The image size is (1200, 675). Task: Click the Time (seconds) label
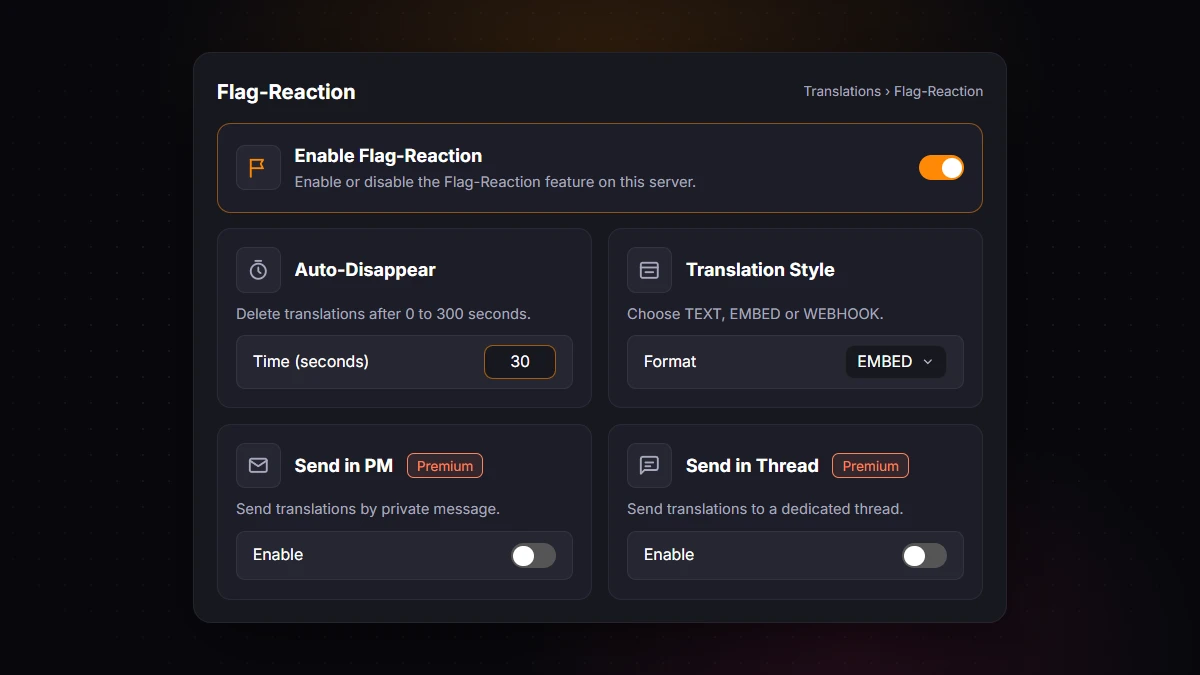311,362
